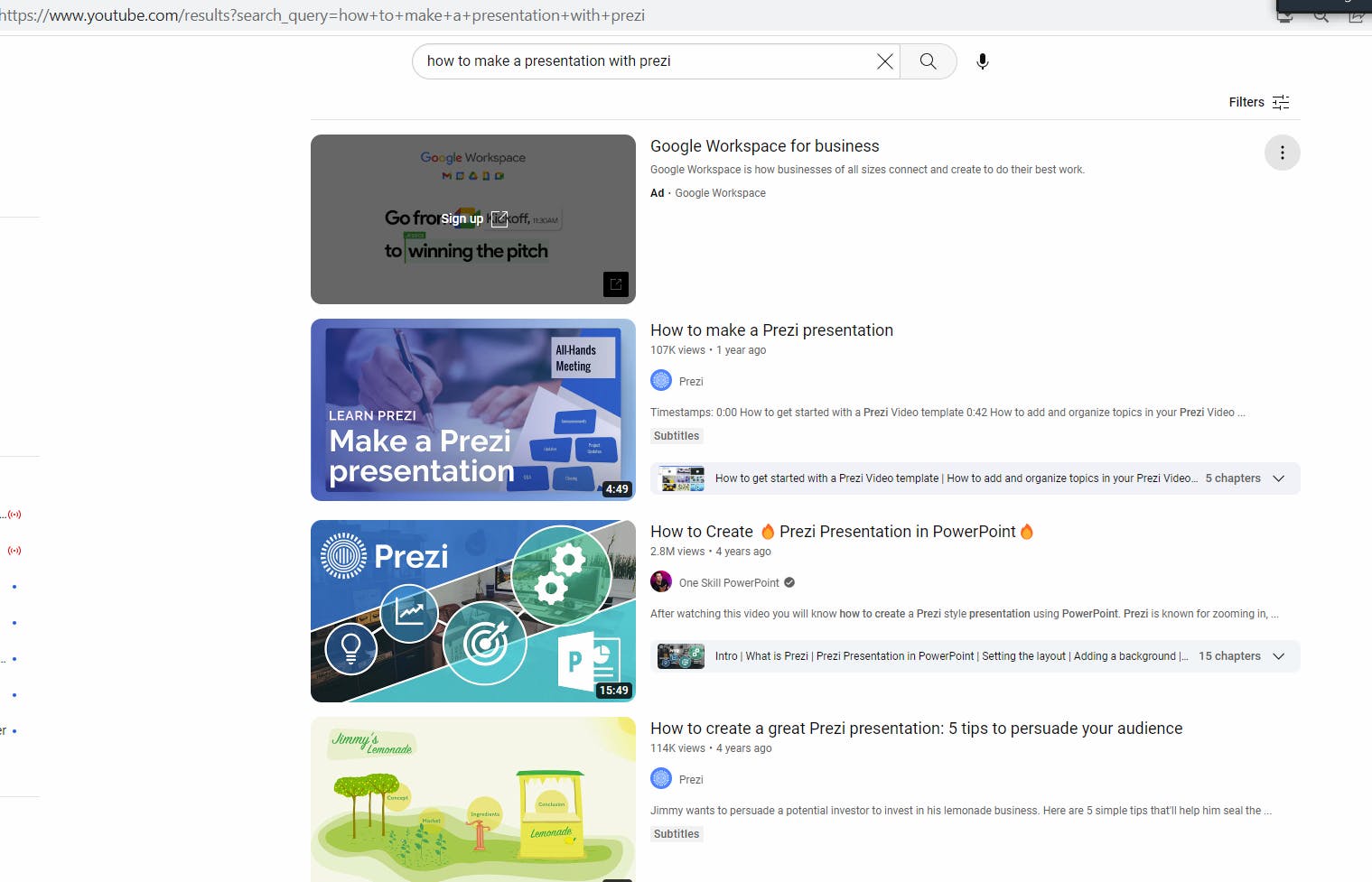This screenshot has height=882, width=1372.
Task: Click the chapter thumbnail in the 5 chapters row
Action: (682, 478)
